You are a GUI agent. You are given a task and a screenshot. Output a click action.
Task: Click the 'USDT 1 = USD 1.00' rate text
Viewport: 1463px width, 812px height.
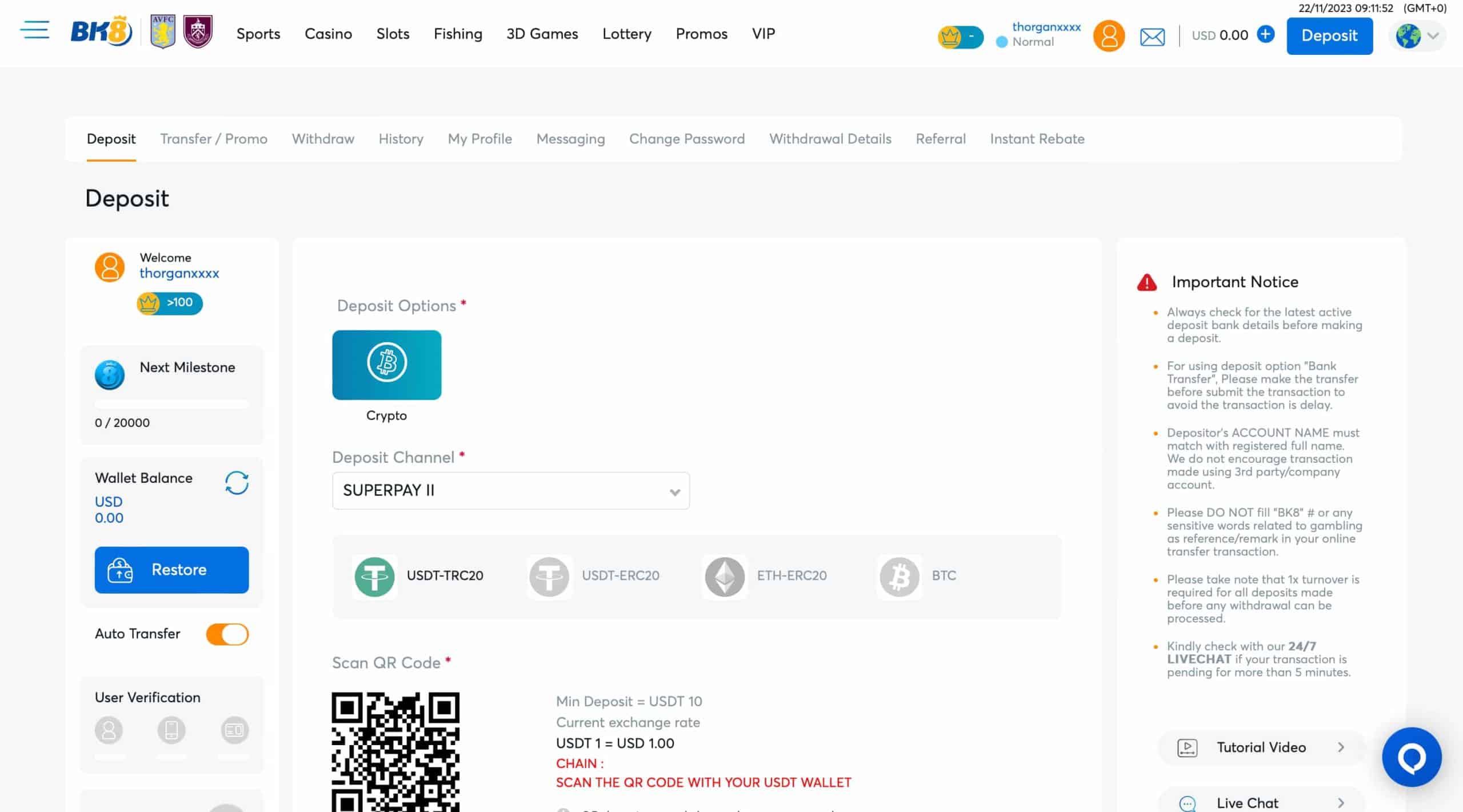point(615,743)
